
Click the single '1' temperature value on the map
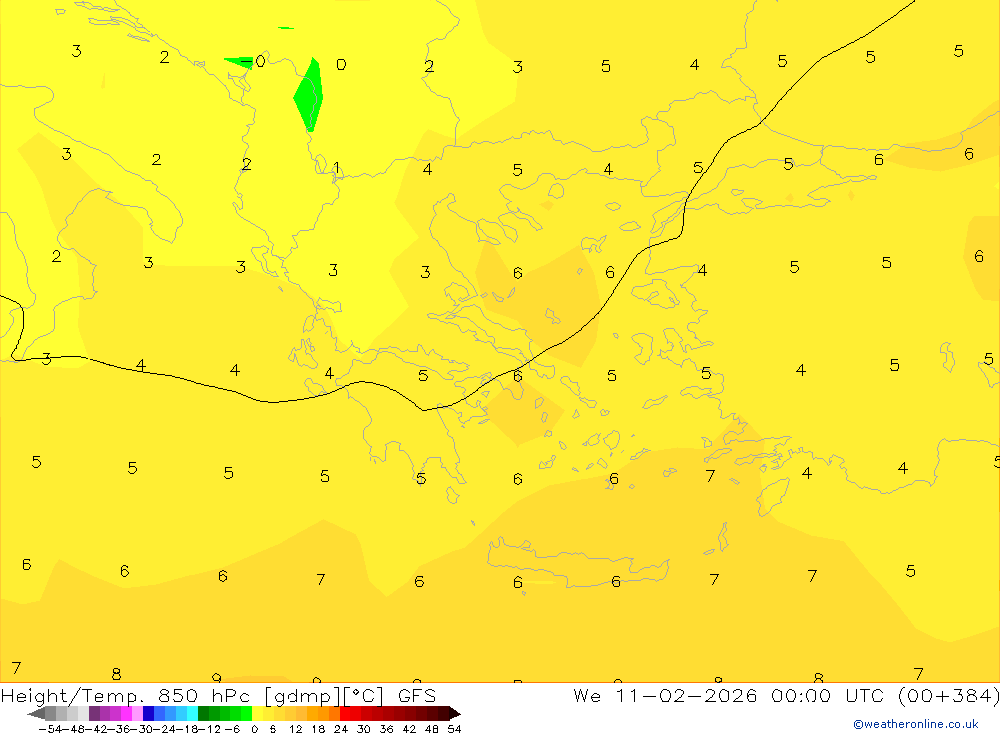(x=336, y=168)
